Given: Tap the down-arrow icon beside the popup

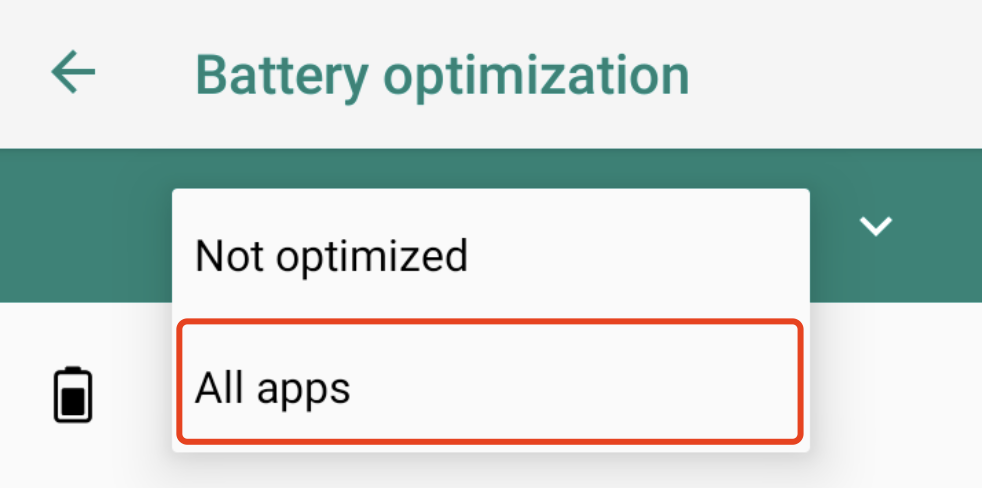Looking at the screenshot, I should pos(876,226).
